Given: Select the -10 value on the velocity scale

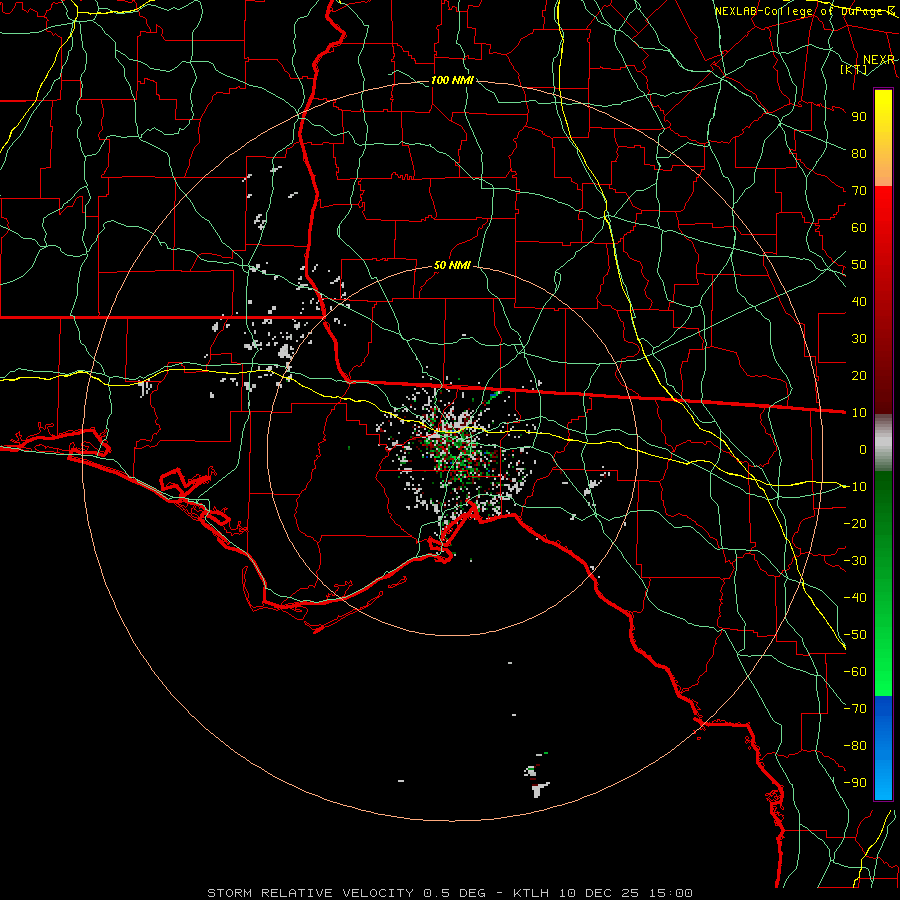Looking at the screenshot, I should coord(855,487).
